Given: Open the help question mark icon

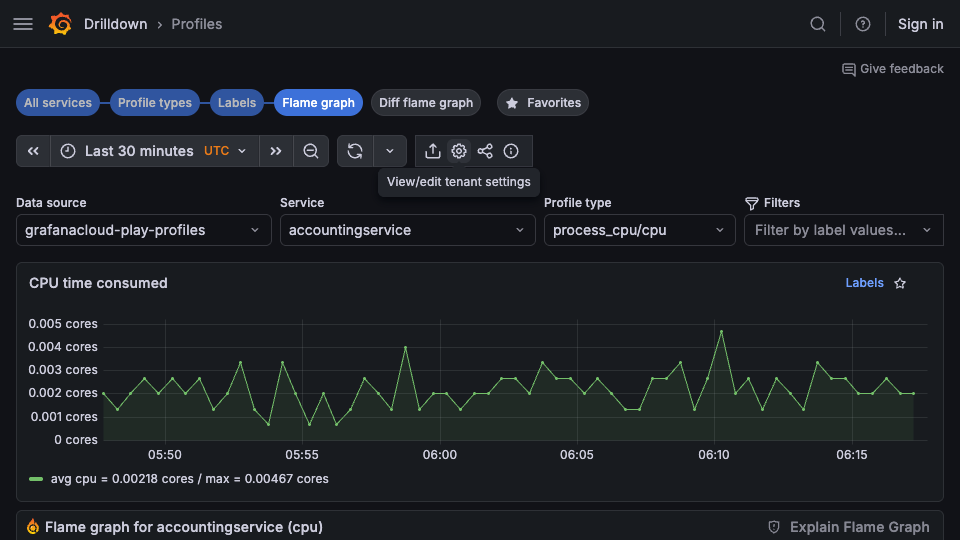Looking at the screenshot, I should coord(863,24).
